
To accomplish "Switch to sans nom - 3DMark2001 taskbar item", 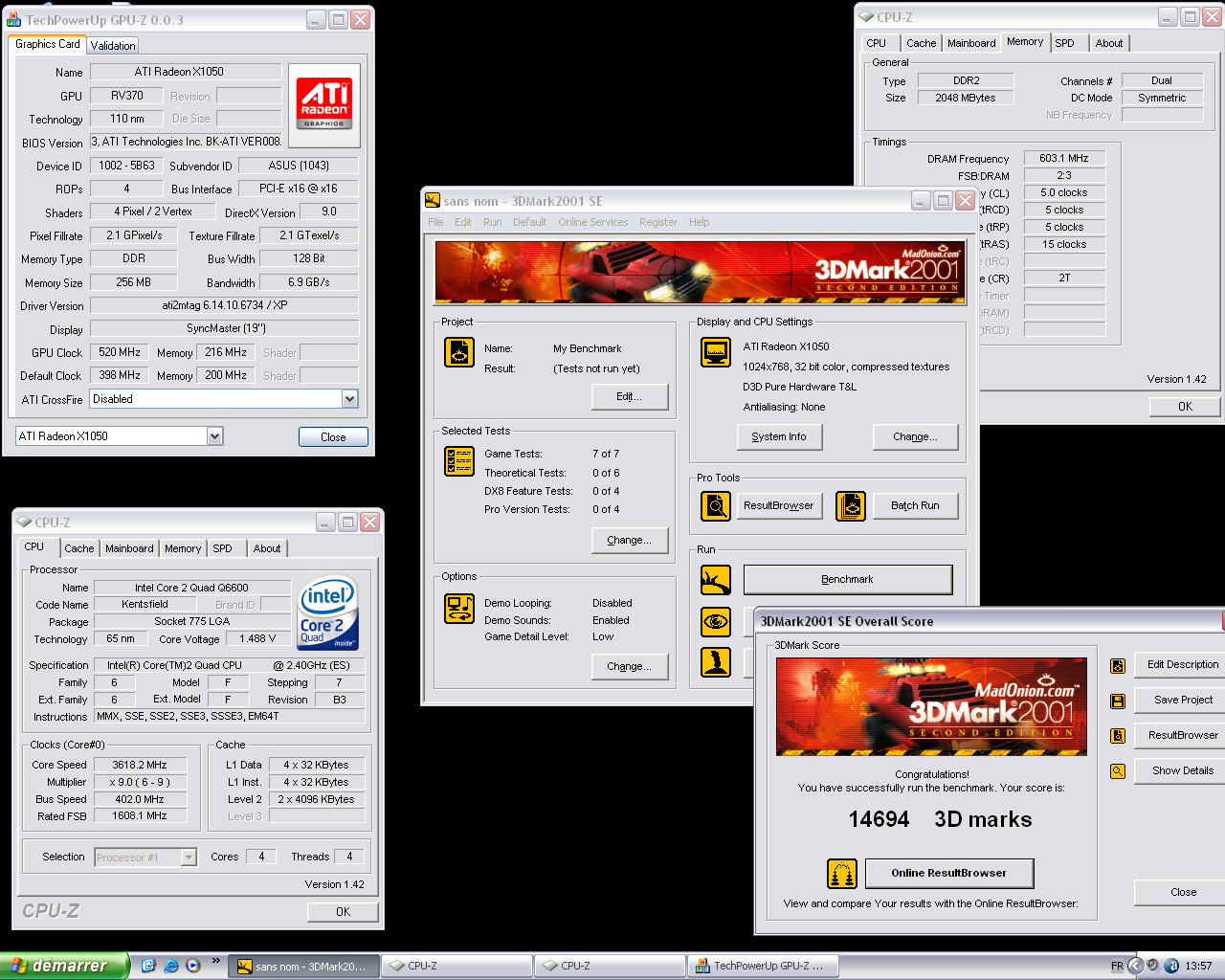I will coord(304,966).
